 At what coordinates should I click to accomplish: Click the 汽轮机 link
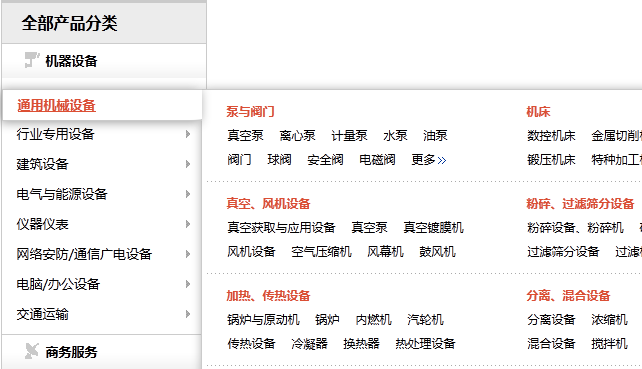425,319
